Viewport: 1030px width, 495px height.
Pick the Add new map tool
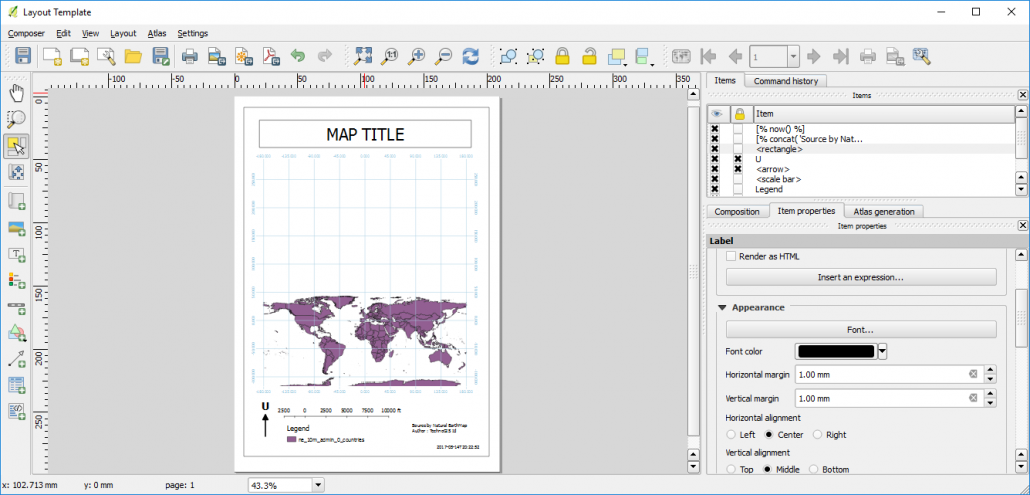point(16,201)
